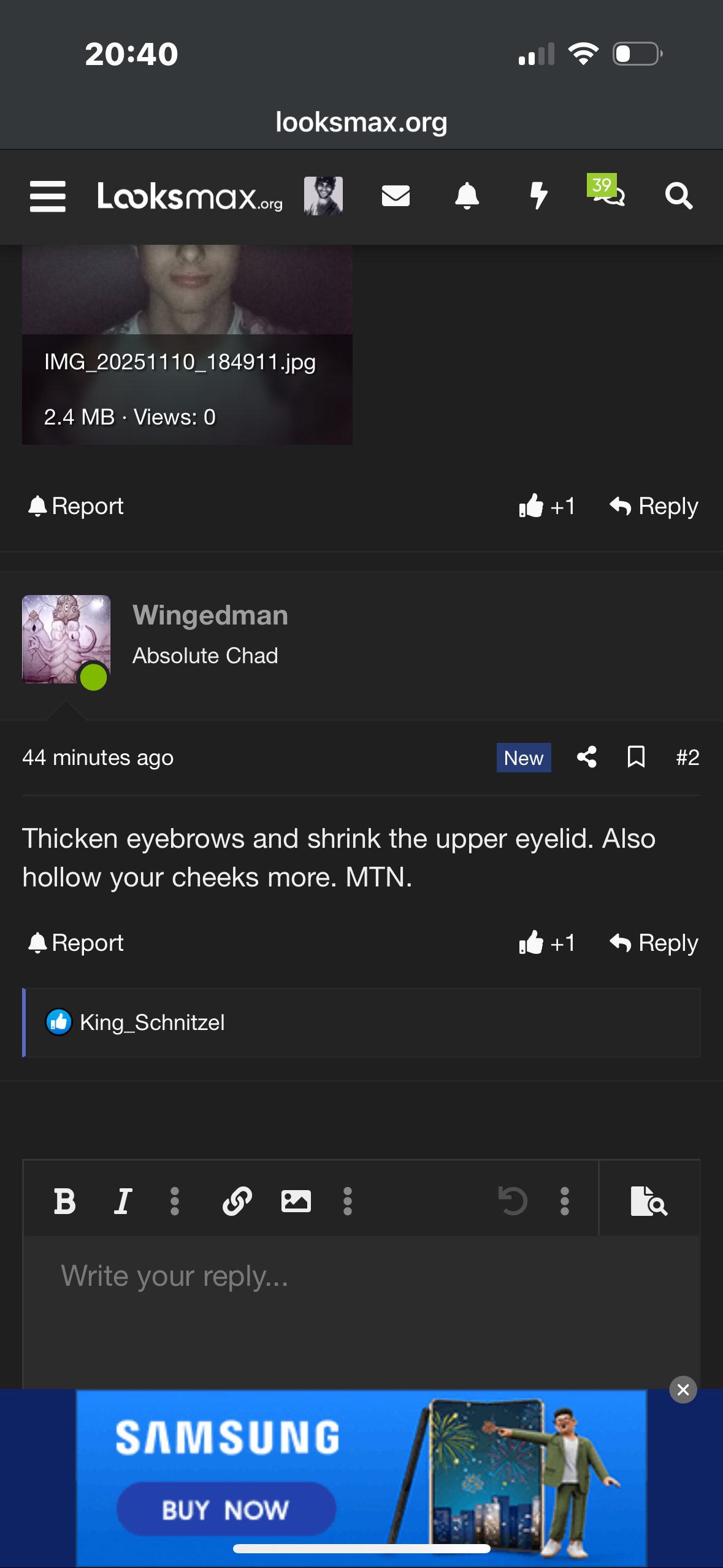This screenshot has width=723, height=1568.
Task: Insert an image into the reply
Action: tap(296, 1201)
